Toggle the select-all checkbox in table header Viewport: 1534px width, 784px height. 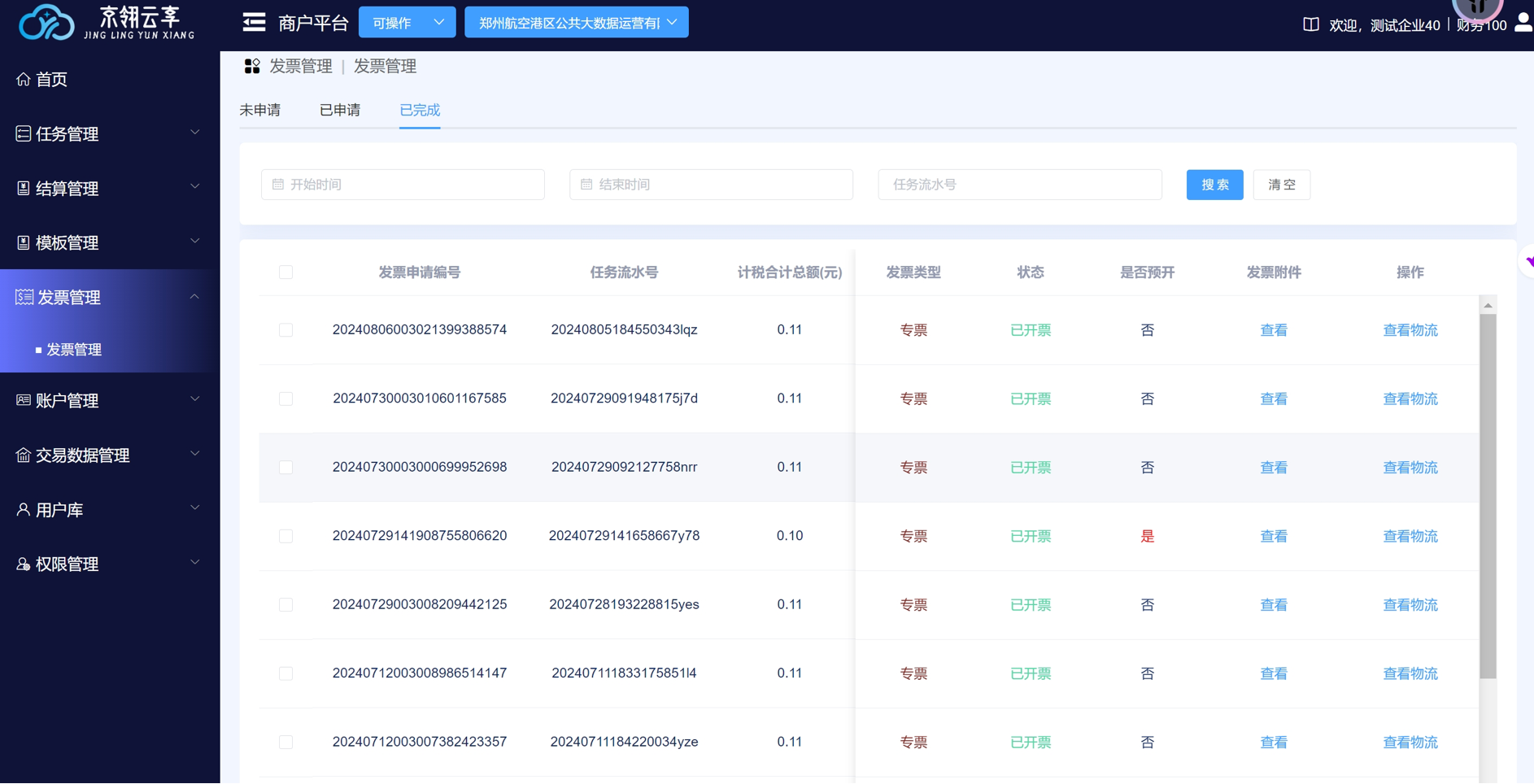coord(285,272)
